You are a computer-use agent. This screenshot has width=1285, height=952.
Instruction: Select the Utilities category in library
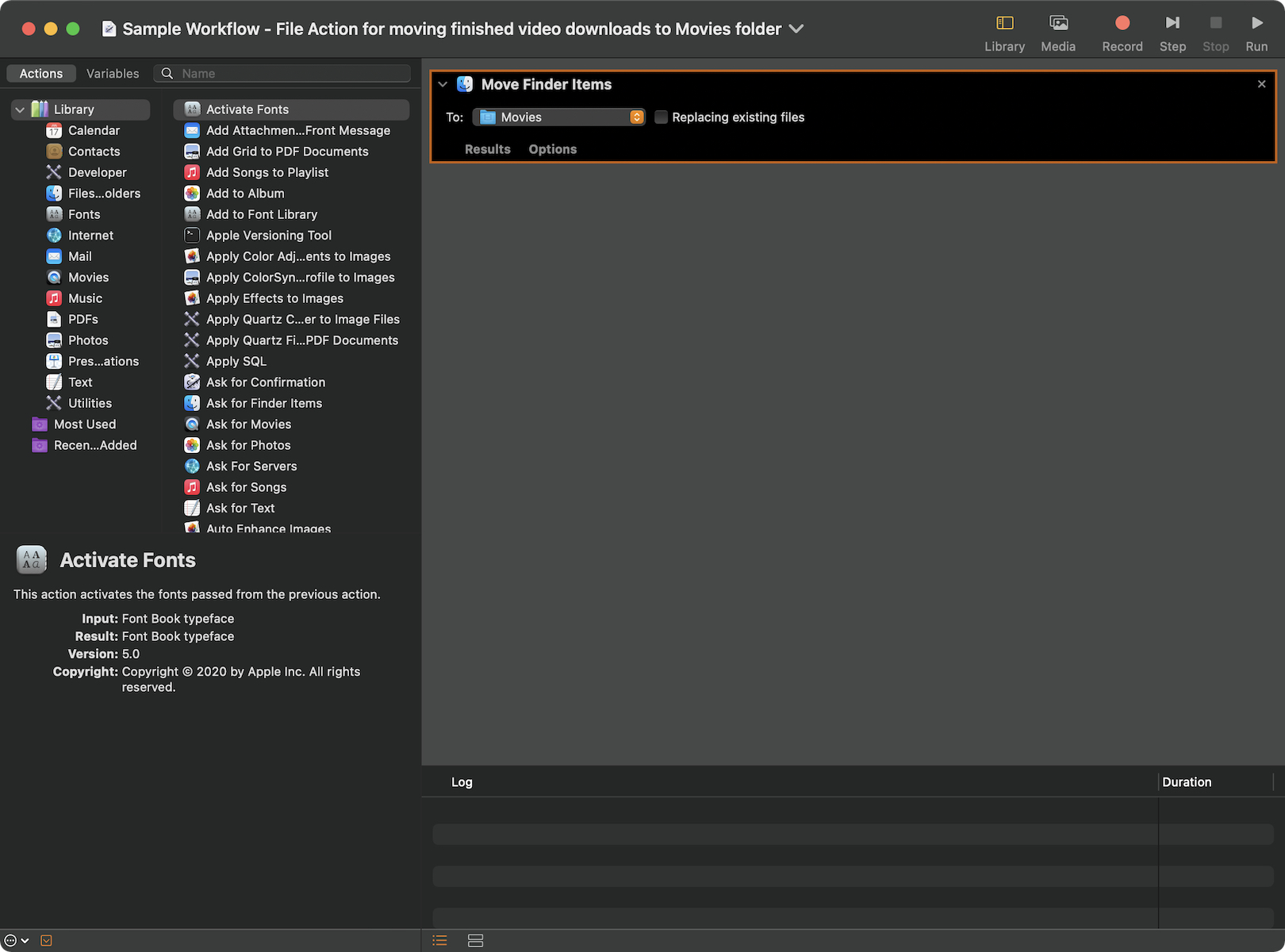[90, 403]
